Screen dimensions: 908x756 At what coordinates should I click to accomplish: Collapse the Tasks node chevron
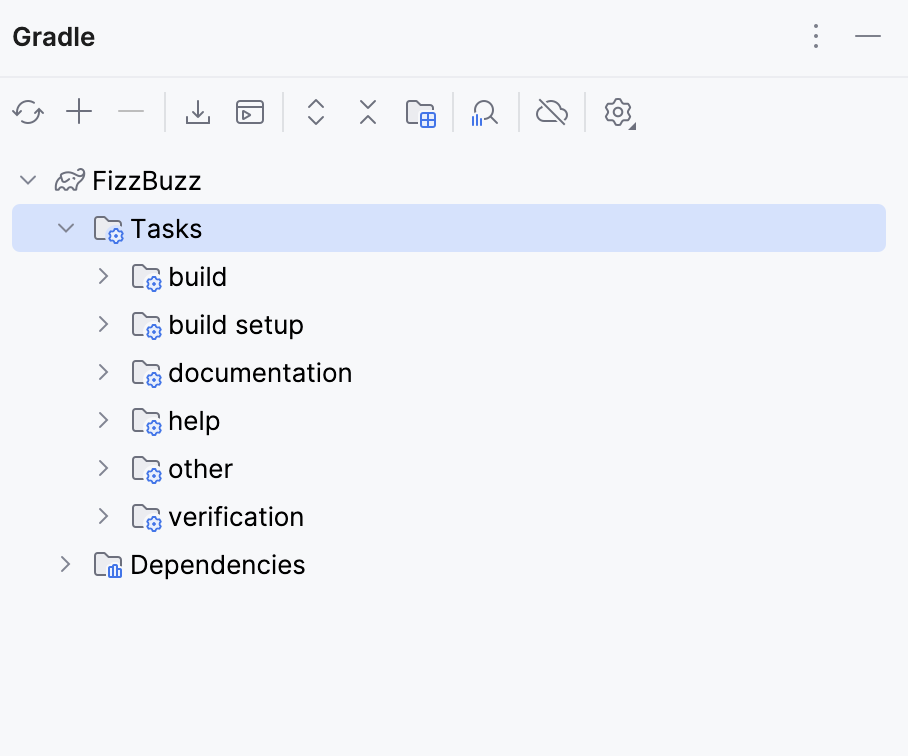(x=66, y=228)
